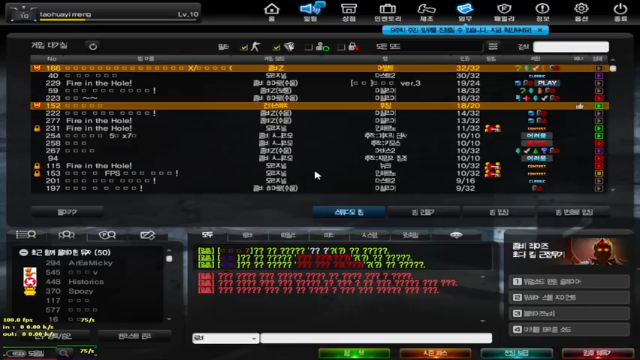
Task: Select the first 'All' chat tab
Action: [x=207, y=235]
